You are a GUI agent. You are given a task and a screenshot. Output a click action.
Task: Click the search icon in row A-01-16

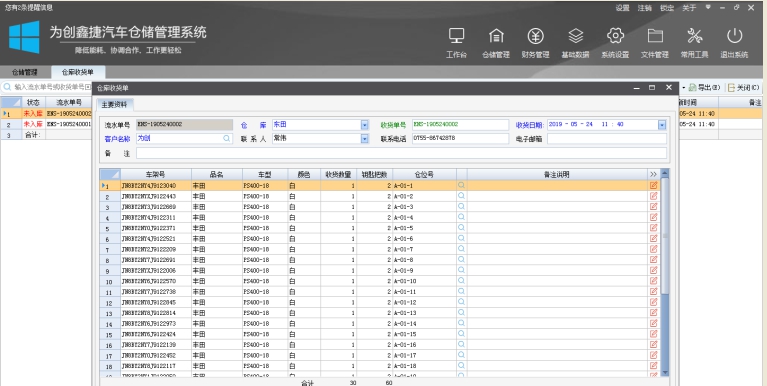click(x=461, y=344)
